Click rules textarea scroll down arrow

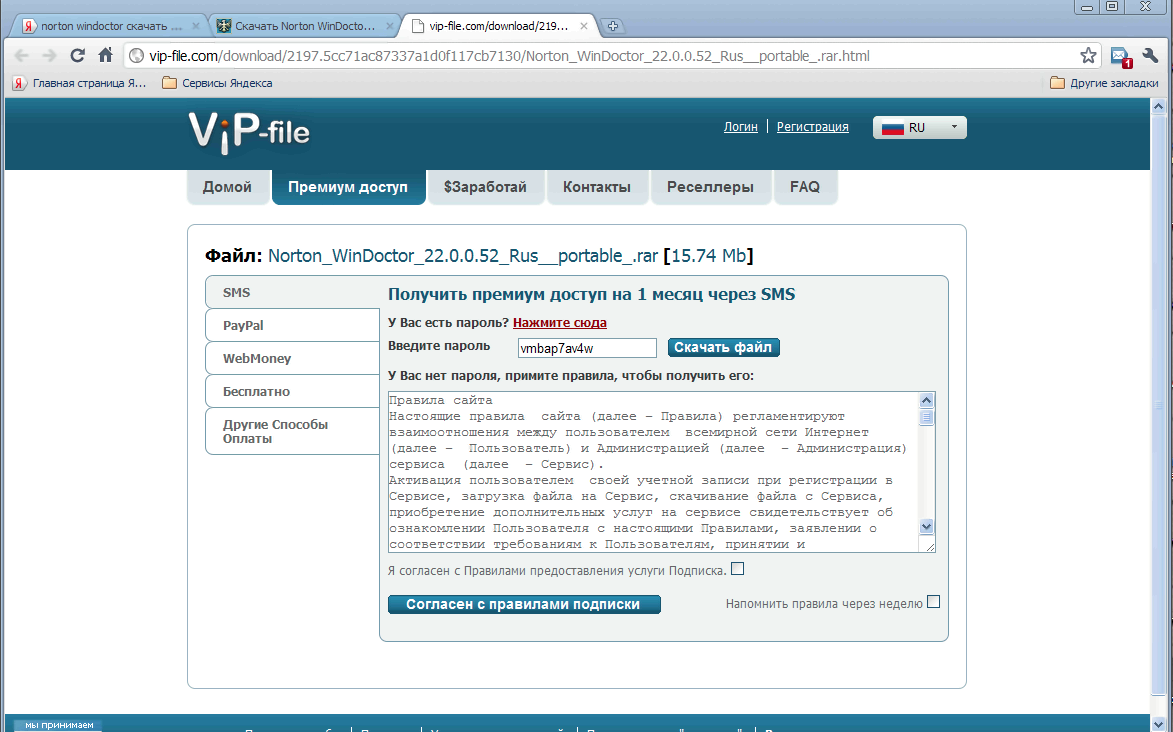[926, 526]
